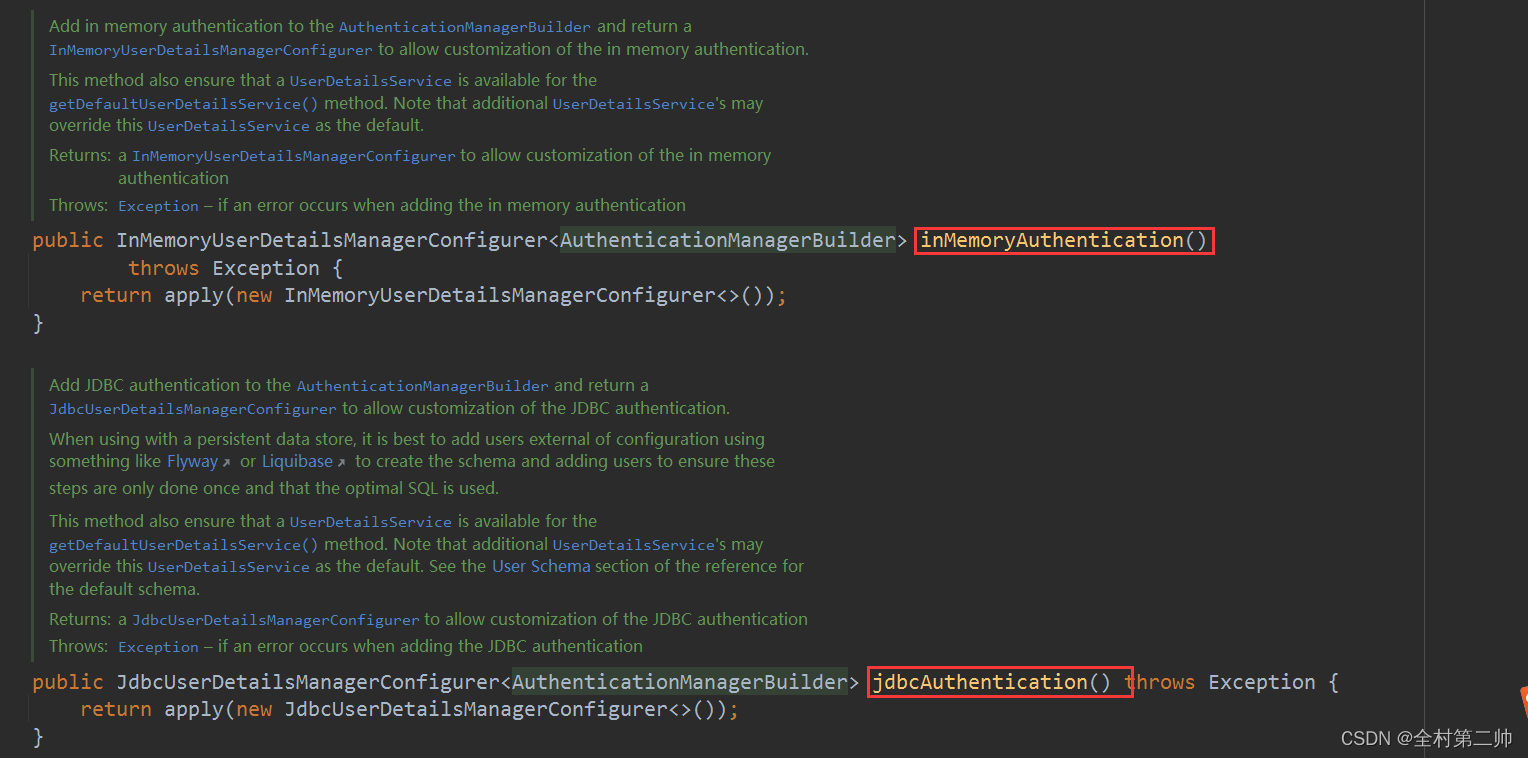Click the external-link arrow icon beside Liquibase
This screenshot has height=758, width=1528.
342,462
